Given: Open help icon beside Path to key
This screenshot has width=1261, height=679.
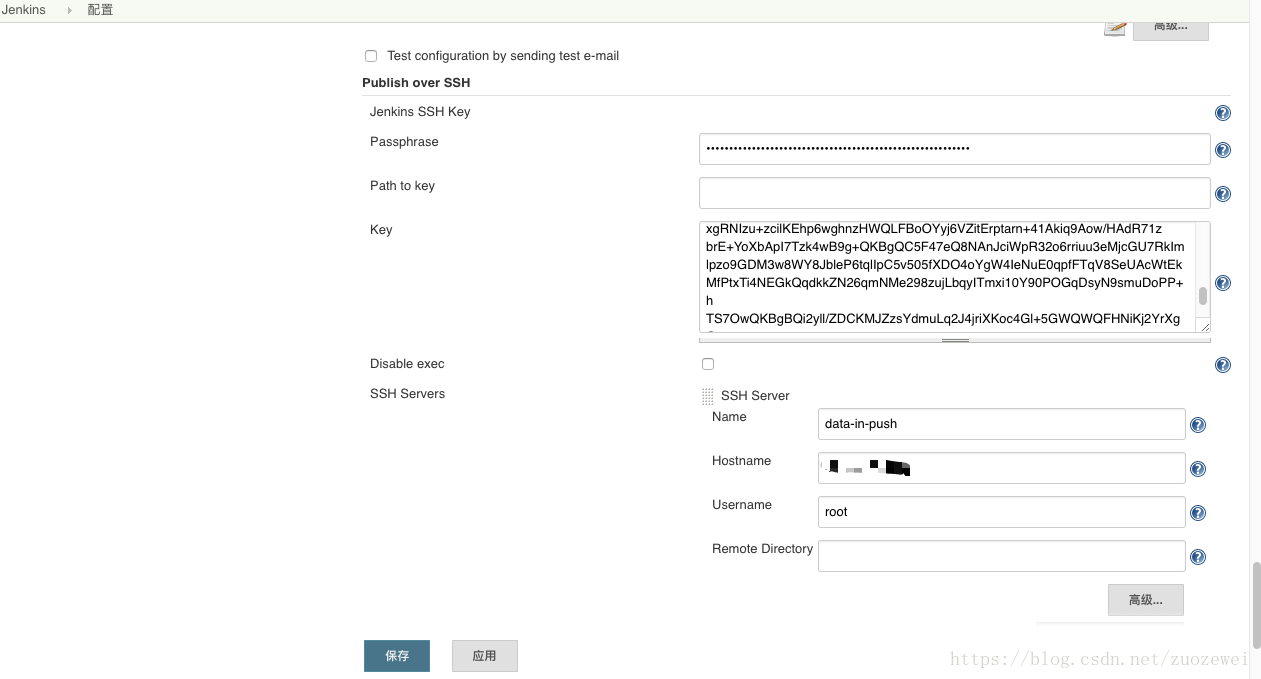Looking at the screenshot, I should (1222, 194).
